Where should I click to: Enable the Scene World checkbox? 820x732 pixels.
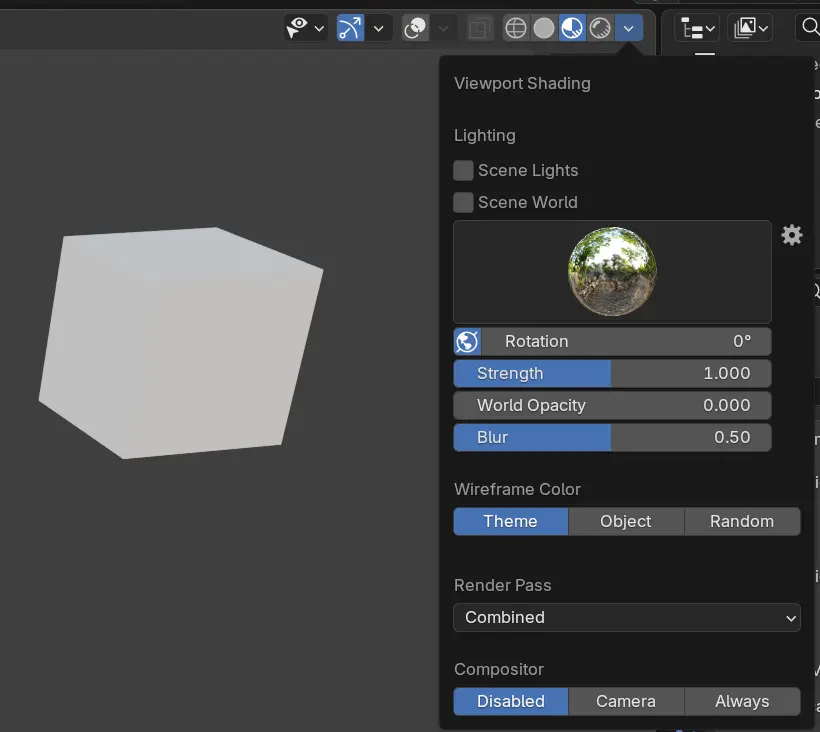463,202
